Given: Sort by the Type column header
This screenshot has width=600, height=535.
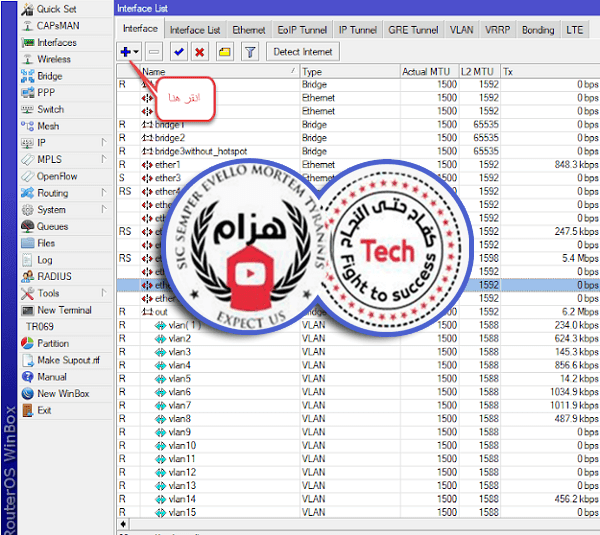Looking at the screenshot, I should 350,72.
